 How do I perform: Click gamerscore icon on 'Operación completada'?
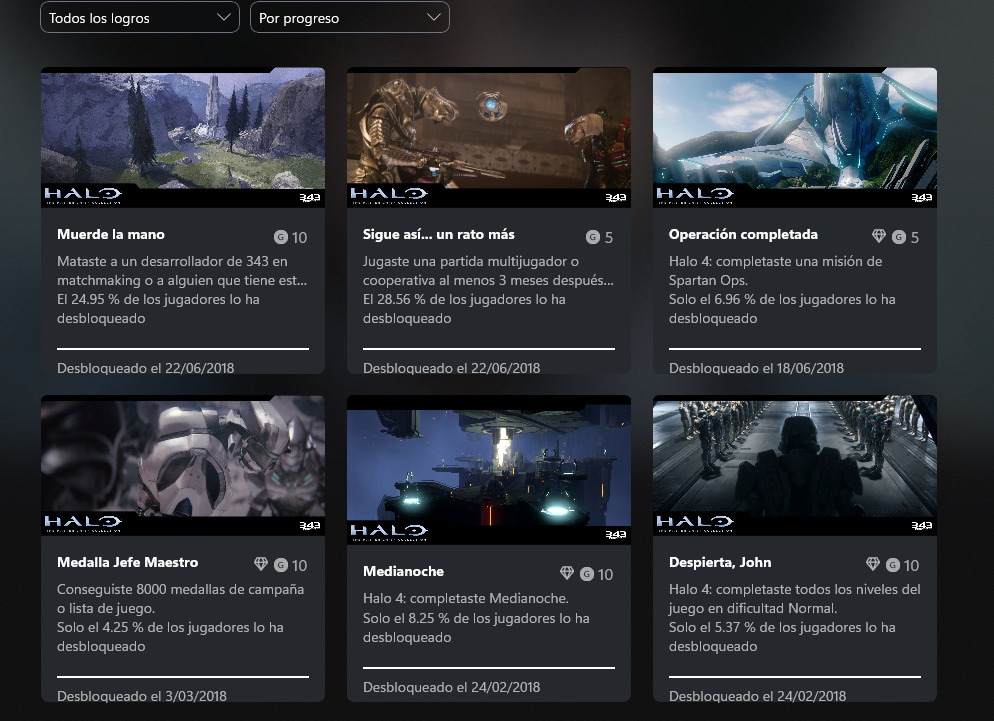pyautogui.click(x=899, y=237)
